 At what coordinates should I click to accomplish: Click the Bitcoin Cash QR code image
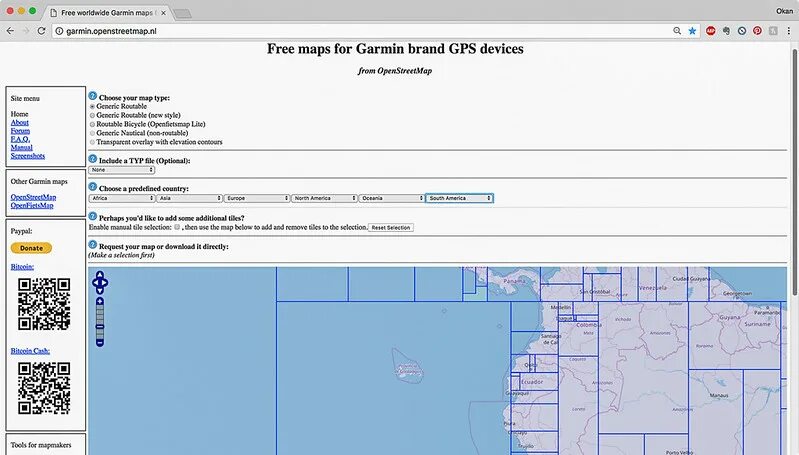(x=44, y=388)
